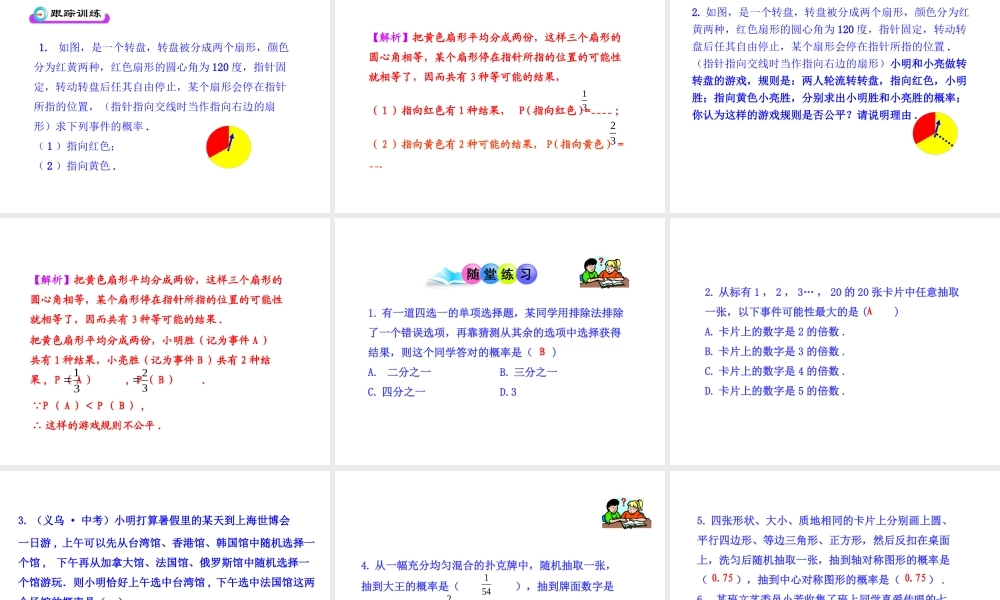Image resolution: width=1000 pixels, height=600 pixels.
Task: Select option D 卡片上的数字是5的倍数
Action: tap(770, 391)
